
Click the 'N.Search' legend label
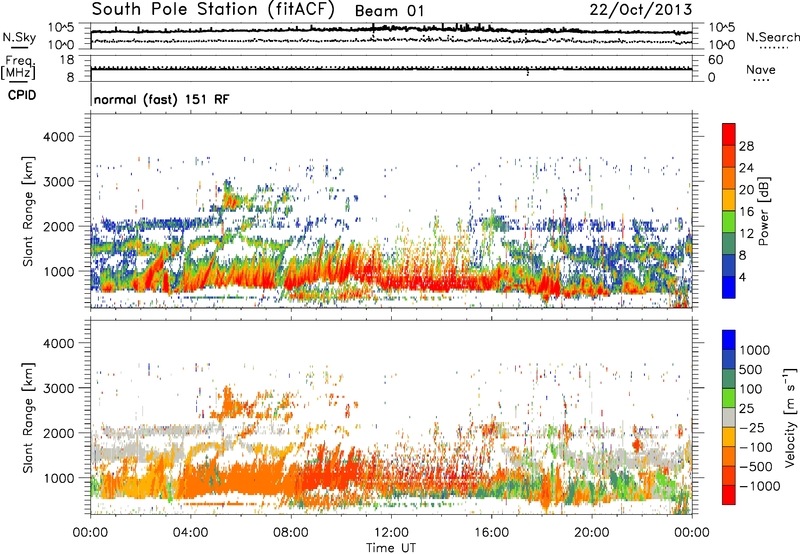click(x=772, y=37)
